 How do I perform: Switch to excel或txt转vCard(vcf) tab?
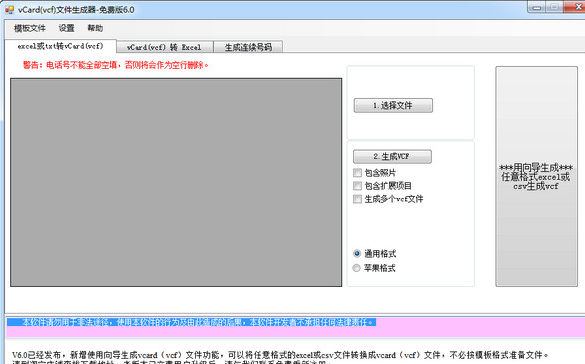[60, 46]
